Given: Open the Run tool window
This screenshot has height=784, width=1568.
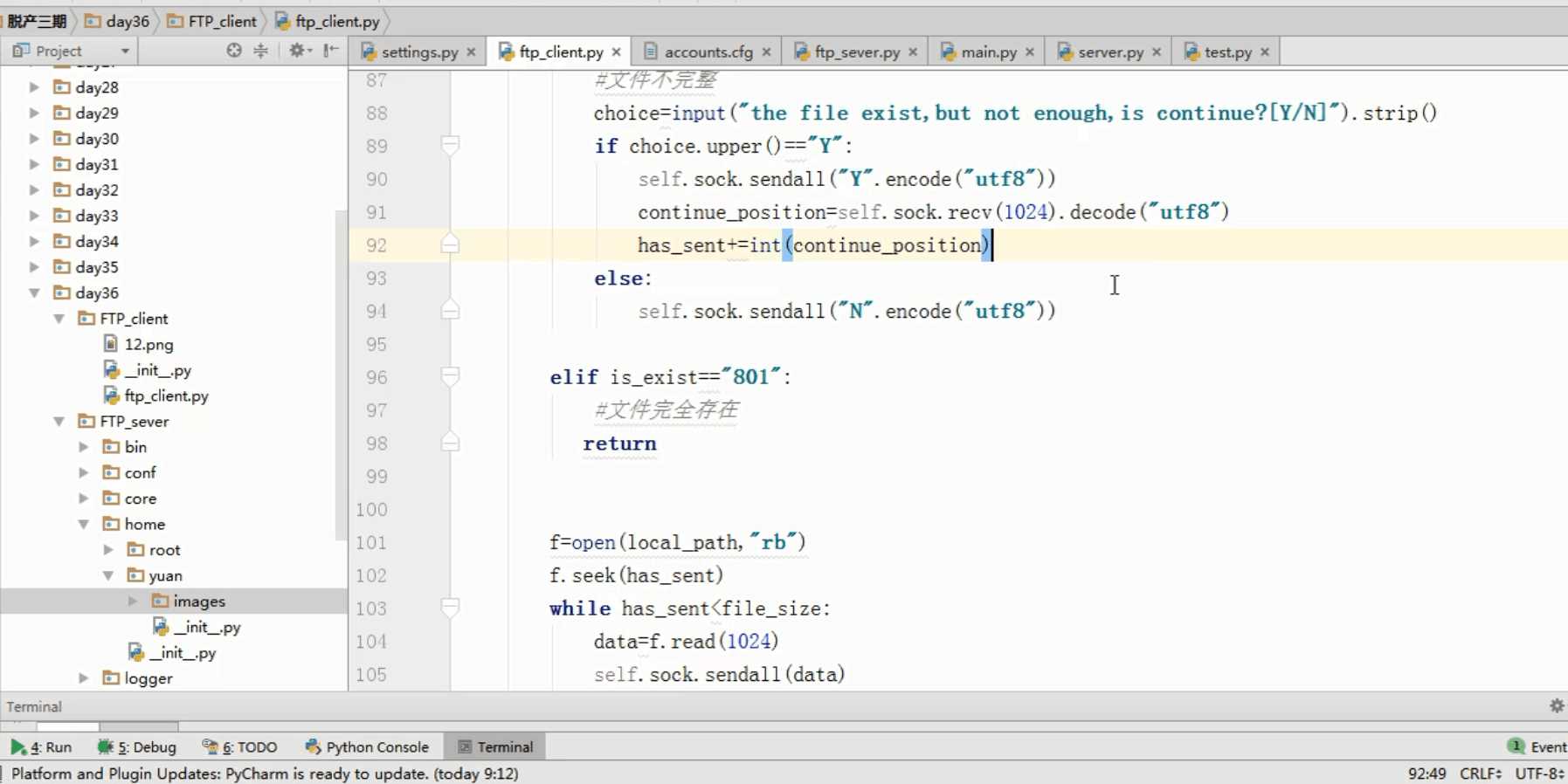Looking at the screenshot, I should 42,747.
